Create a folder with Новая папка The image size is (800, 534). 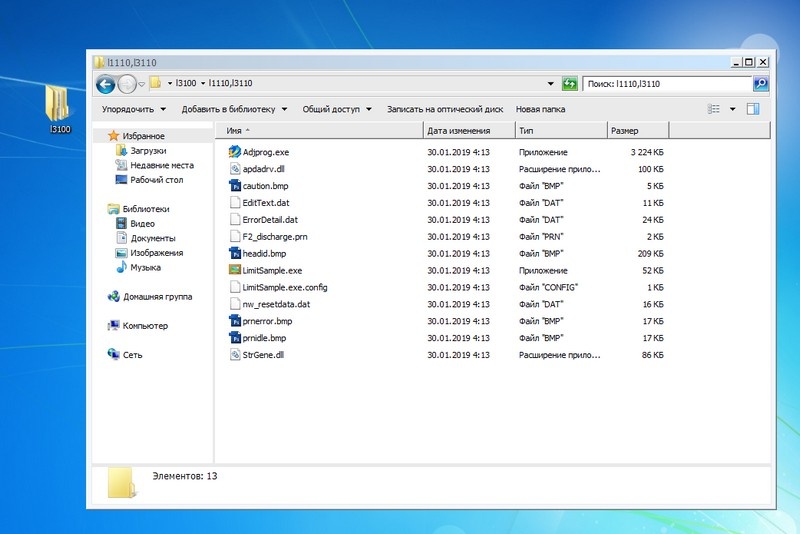540,109
